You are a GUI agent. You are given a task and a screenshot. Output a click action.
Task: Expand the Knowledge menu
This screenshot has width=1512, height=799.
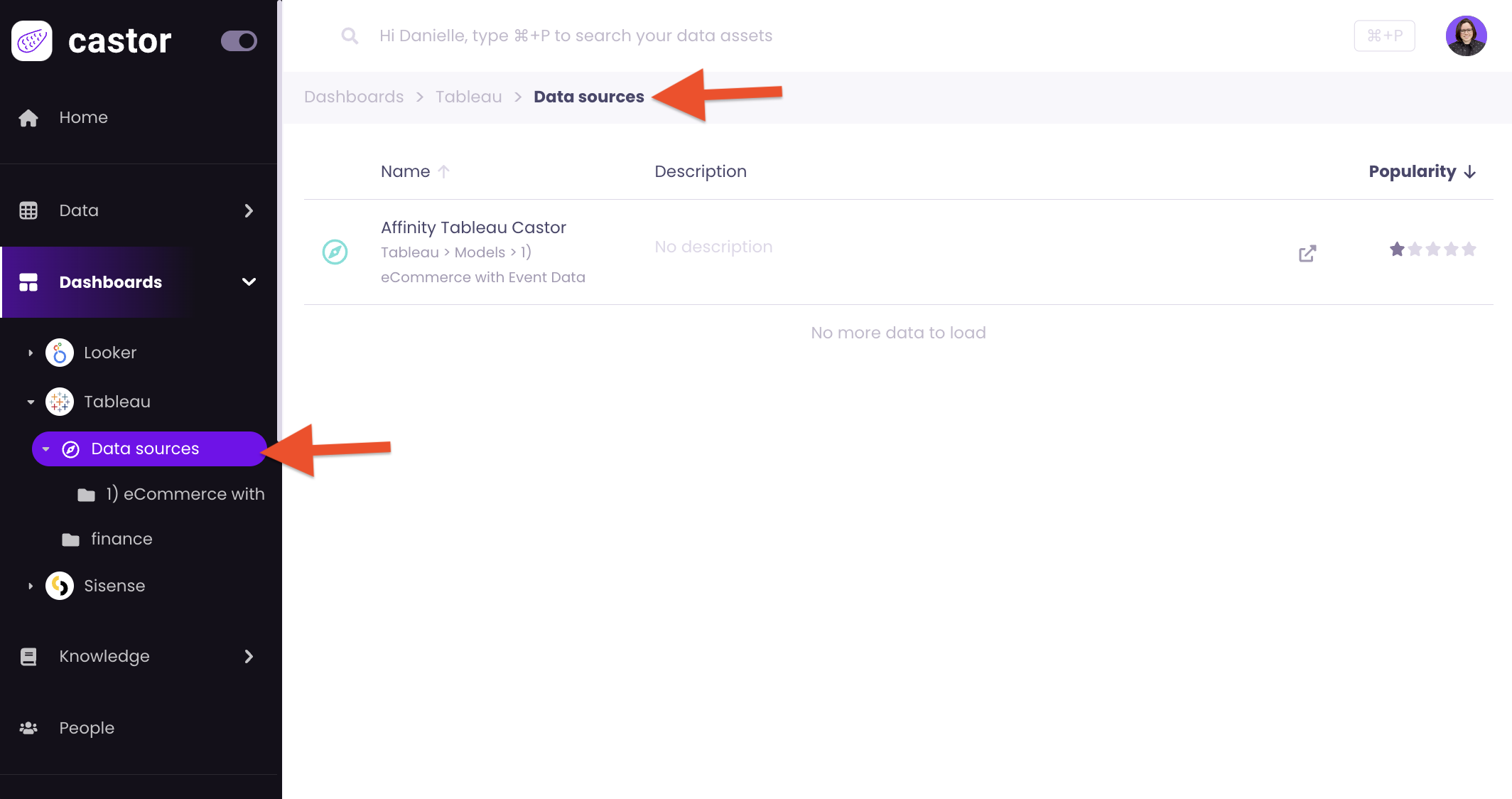(249, 656)
